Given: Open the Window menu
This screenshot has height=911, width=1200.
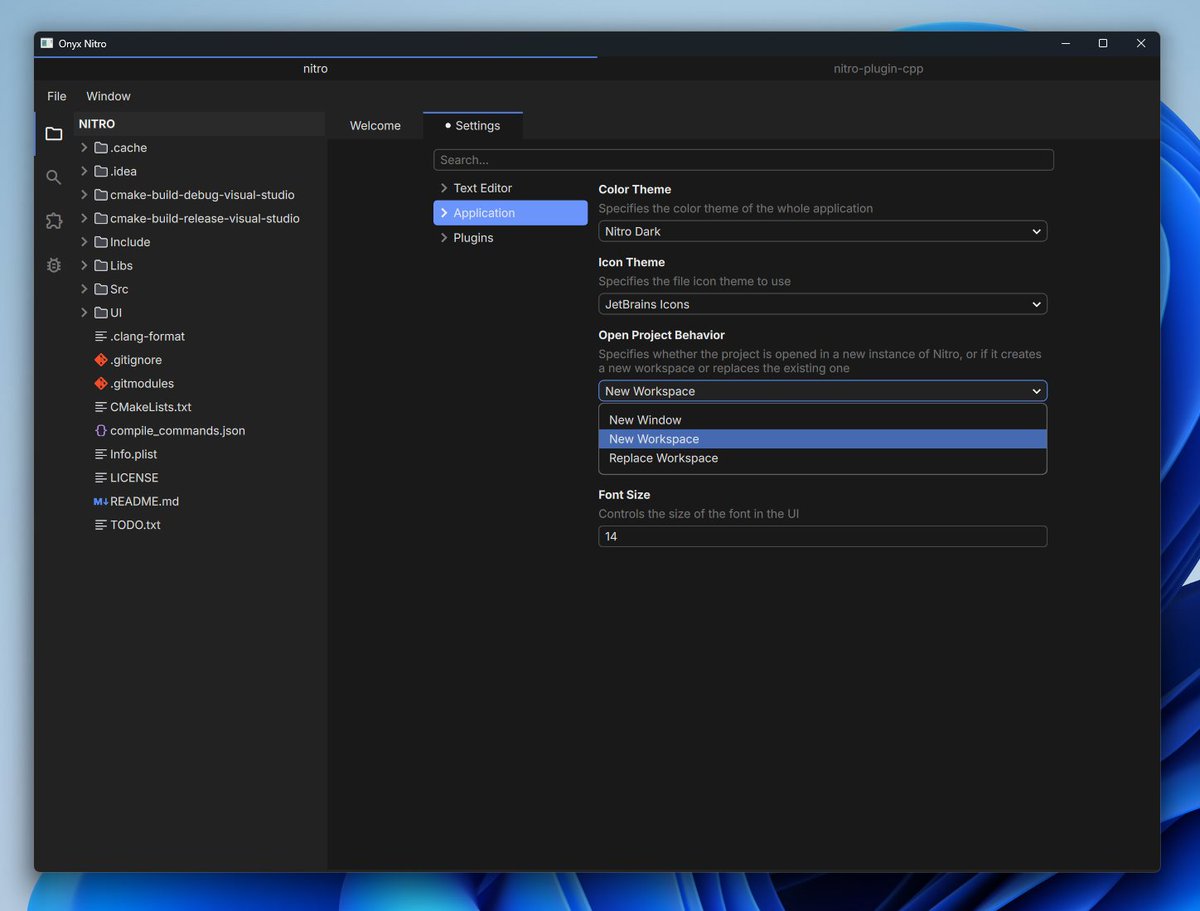Looking at the screenshot, I should [x=108, y=96].
